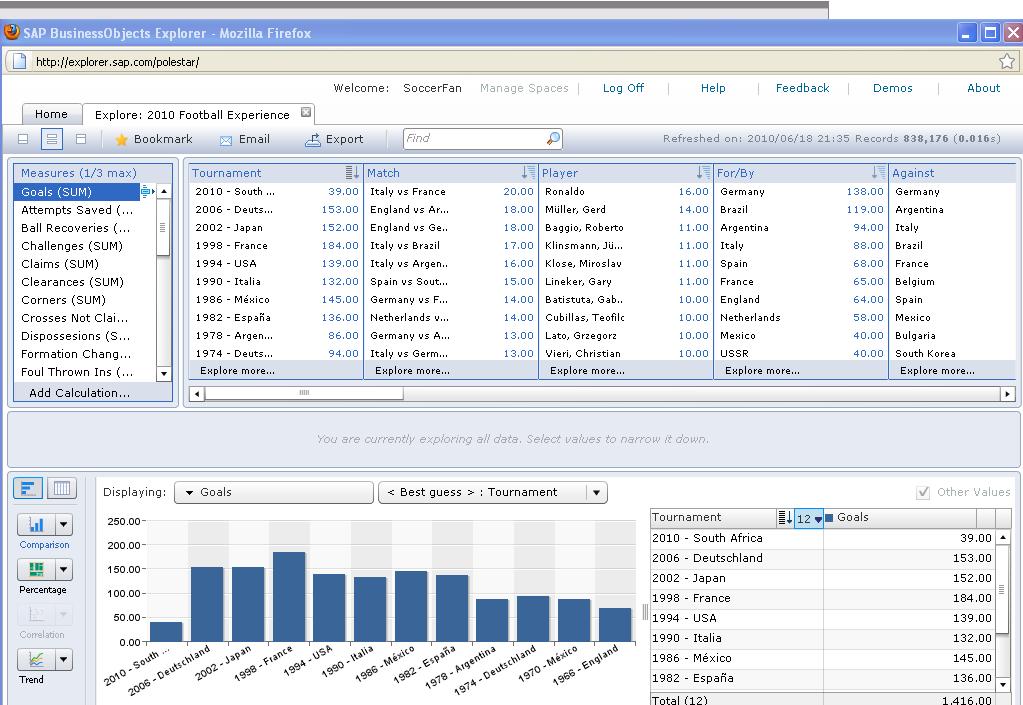Choose the Percentage chart icon
The width and height of the screenshot is (1023, 705).
tap(37, 569)
